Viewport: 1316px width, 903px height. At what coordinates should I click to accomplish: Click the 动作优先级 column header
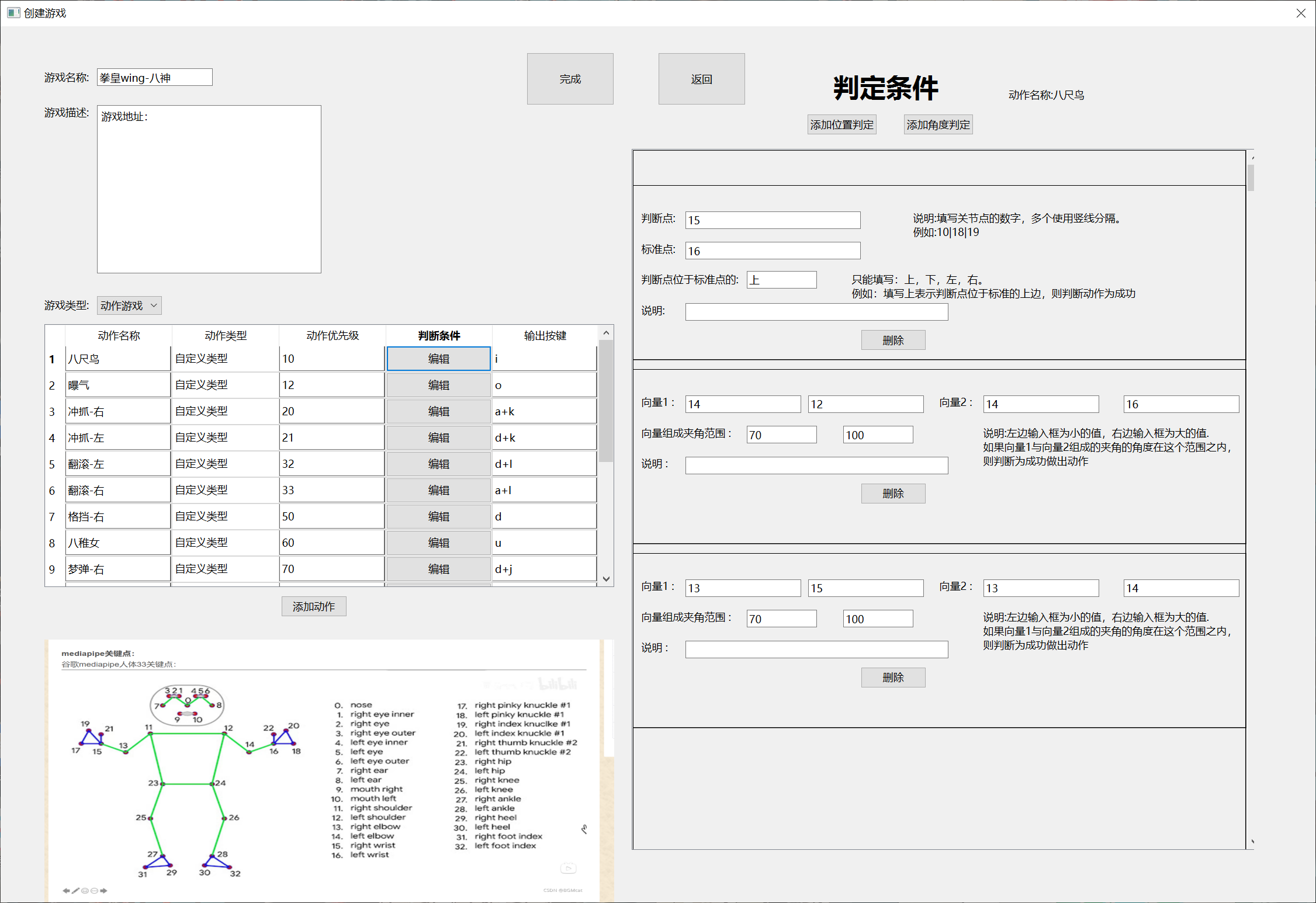(333, 335)
